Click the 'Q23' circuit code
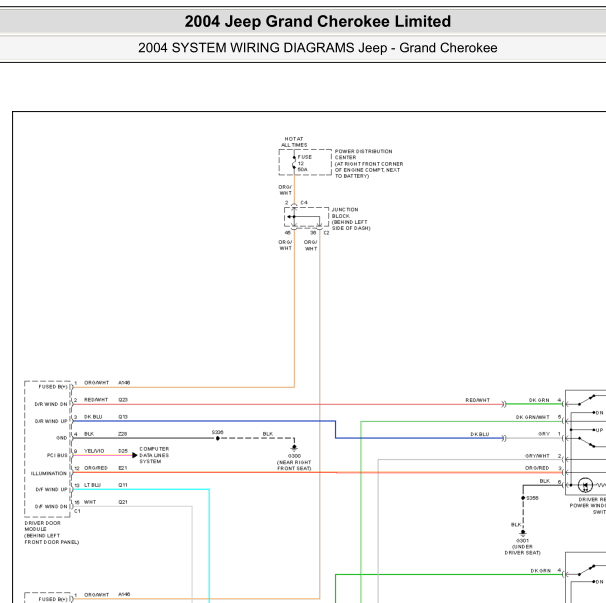 coord(123,400)
